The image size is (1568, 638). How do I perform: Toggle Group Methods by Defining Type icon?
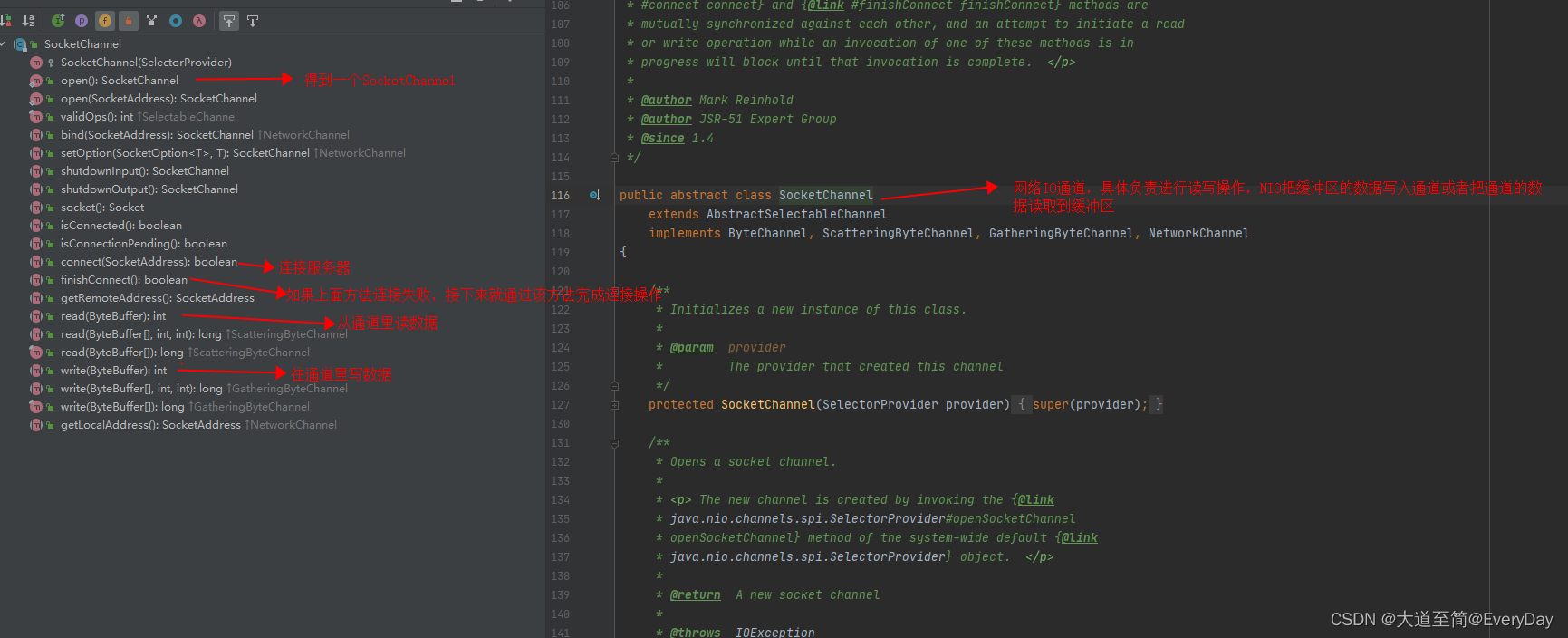coord(151,20)
